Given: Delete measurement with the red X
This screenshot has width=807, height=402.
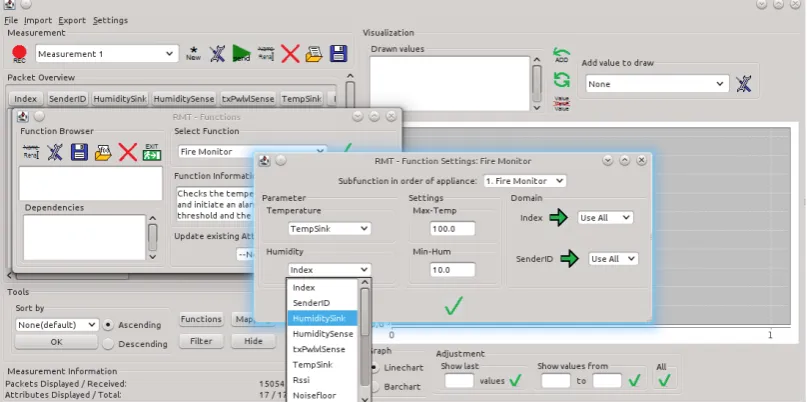Looking at the screenshot, I should [x=290, y=54].
